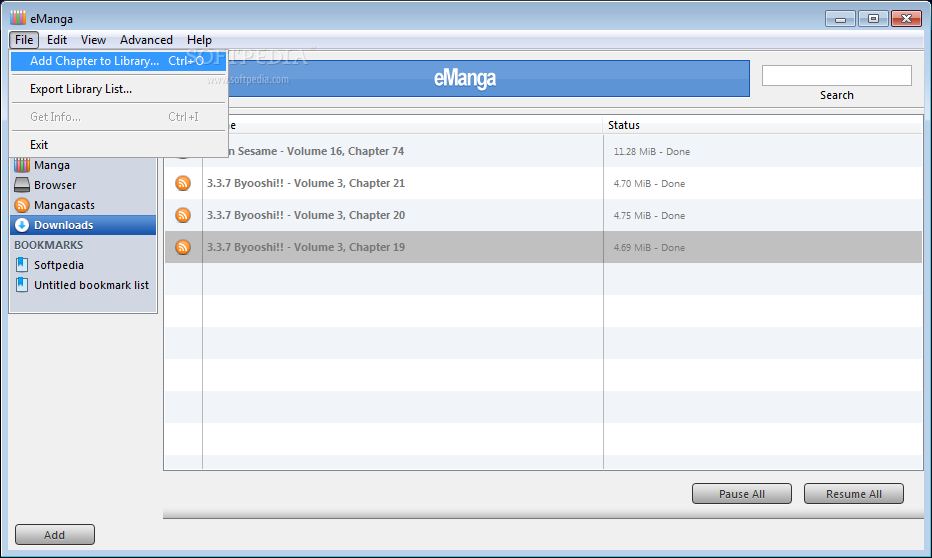The image size is (932, 558).
Task: Click the 11.28 MiB - Done status
Action: click(651, 152)
